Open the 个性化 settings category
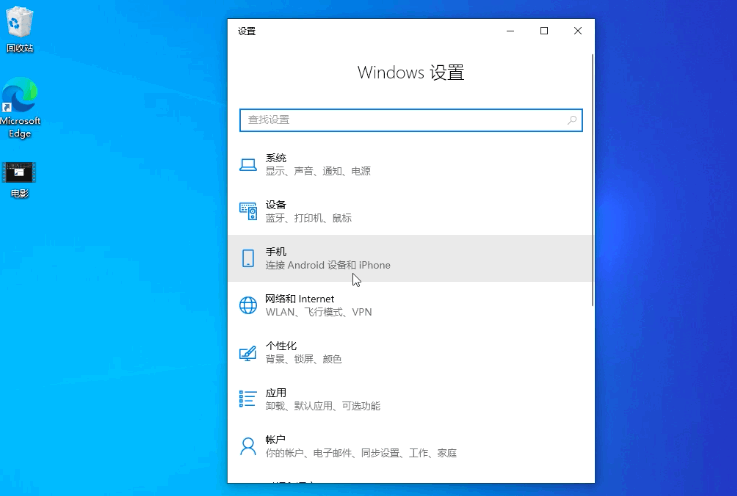 click(409, 353)
